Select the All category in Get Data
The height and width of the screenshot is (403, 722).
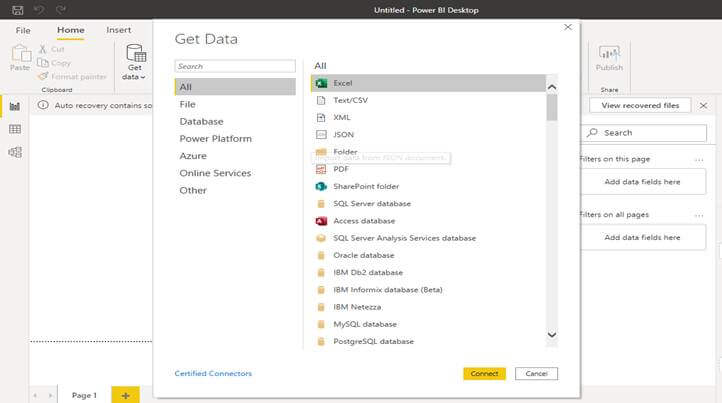pos(235,87)
